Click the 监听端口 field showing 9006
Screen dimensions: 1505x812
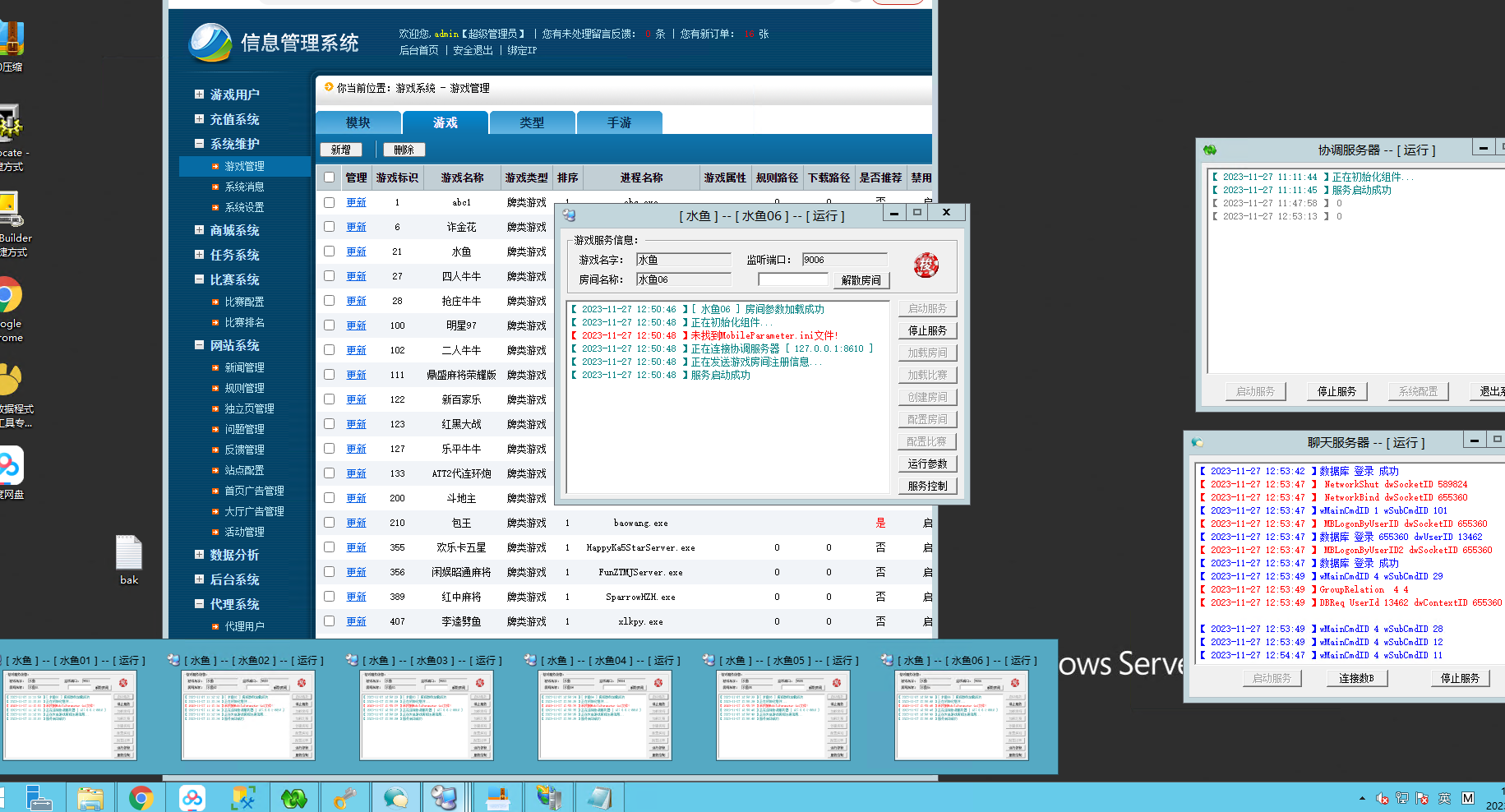coord(844,260)
